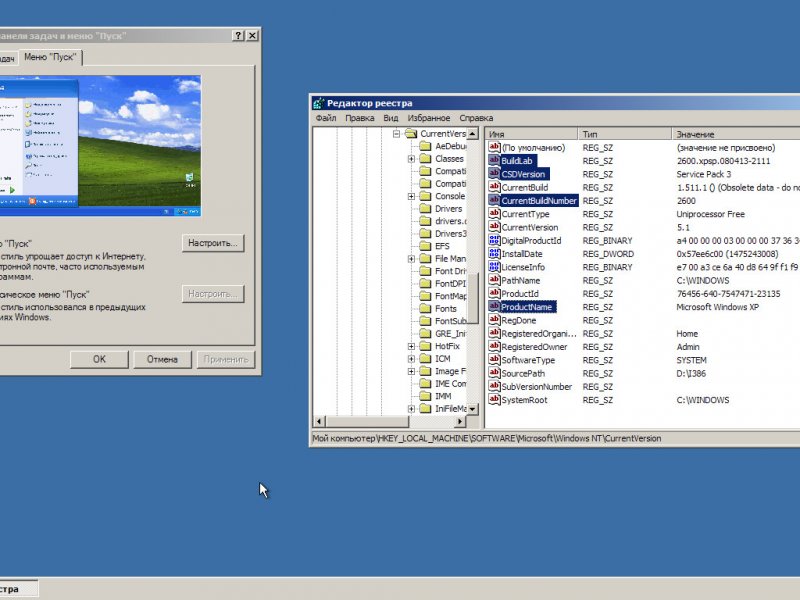
Task: Click the Start menu preview image
Action: pyautogui.click(x=101, y=145)
